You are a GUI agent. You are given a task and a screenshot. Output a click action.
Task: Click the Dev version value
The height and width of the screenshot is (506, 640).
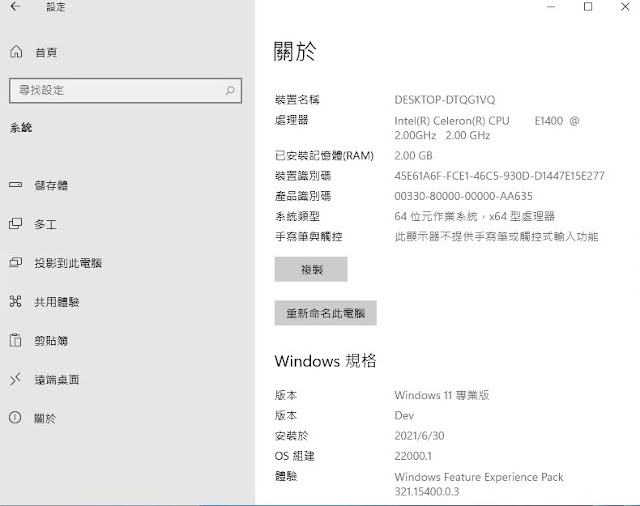(x=404, y=415)
